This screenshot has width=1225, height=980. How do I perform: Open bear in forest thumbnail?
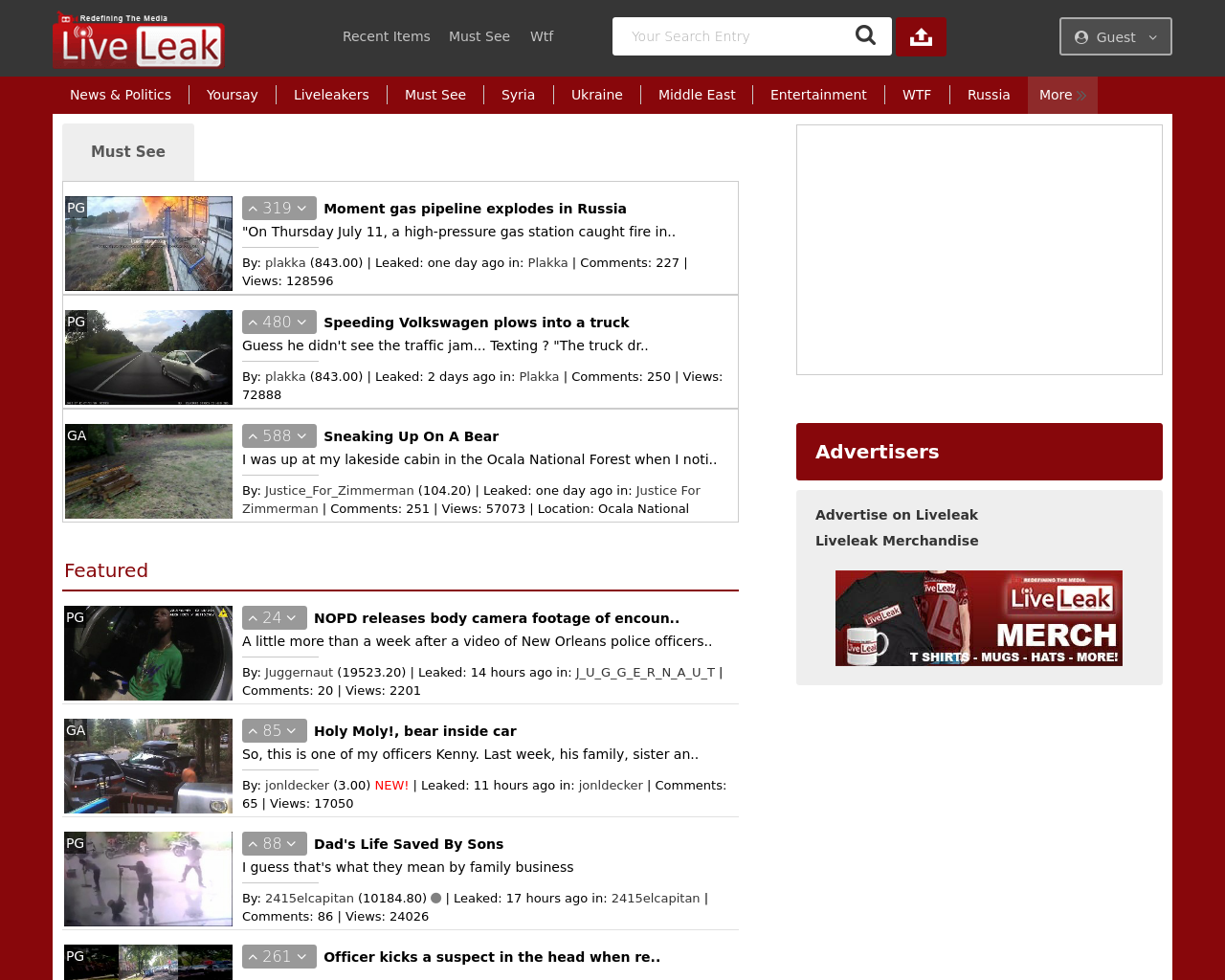(x=148, y=471)
